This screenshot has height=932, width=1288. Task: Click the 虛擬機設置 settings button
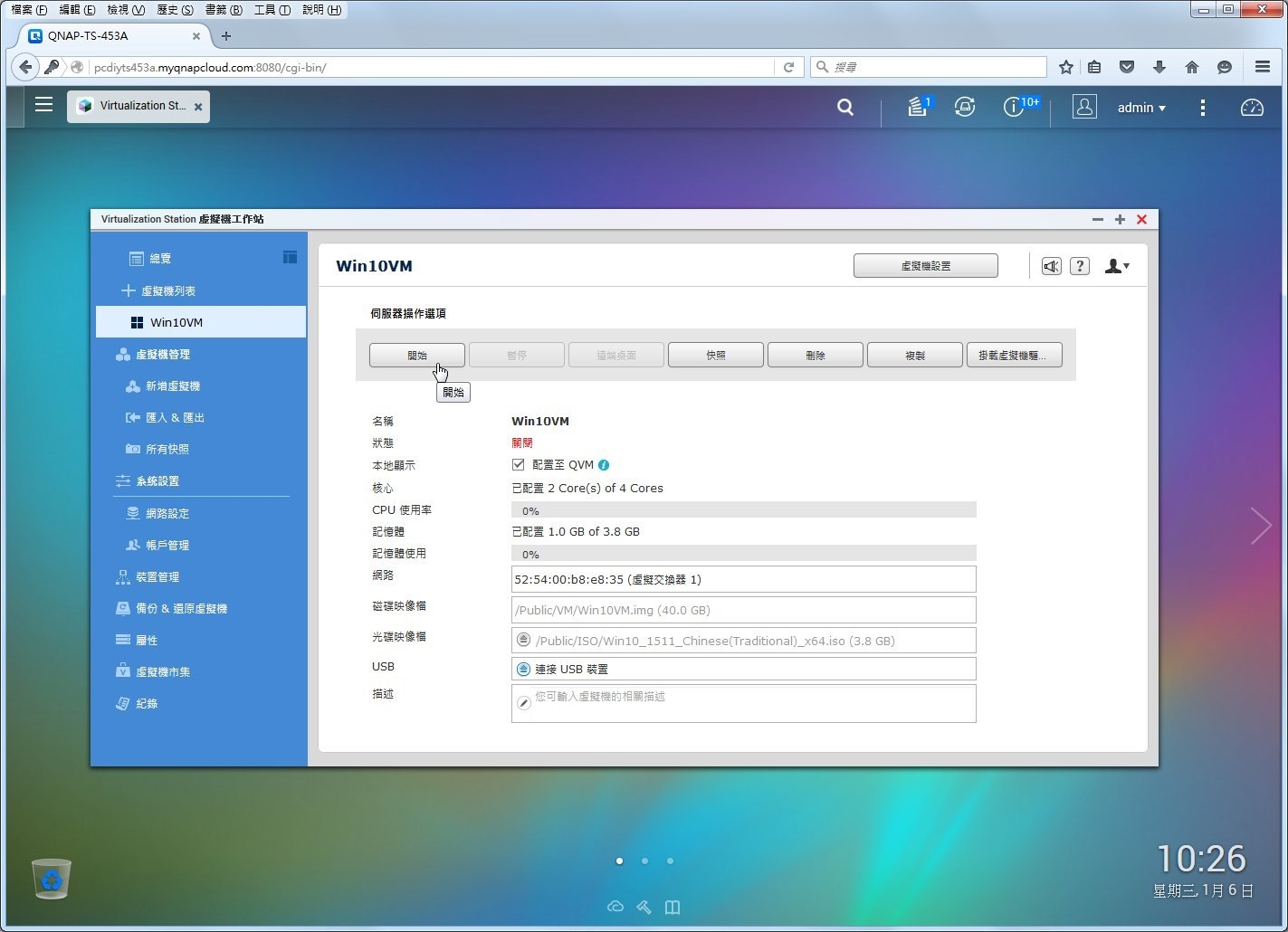click(926, 266)
